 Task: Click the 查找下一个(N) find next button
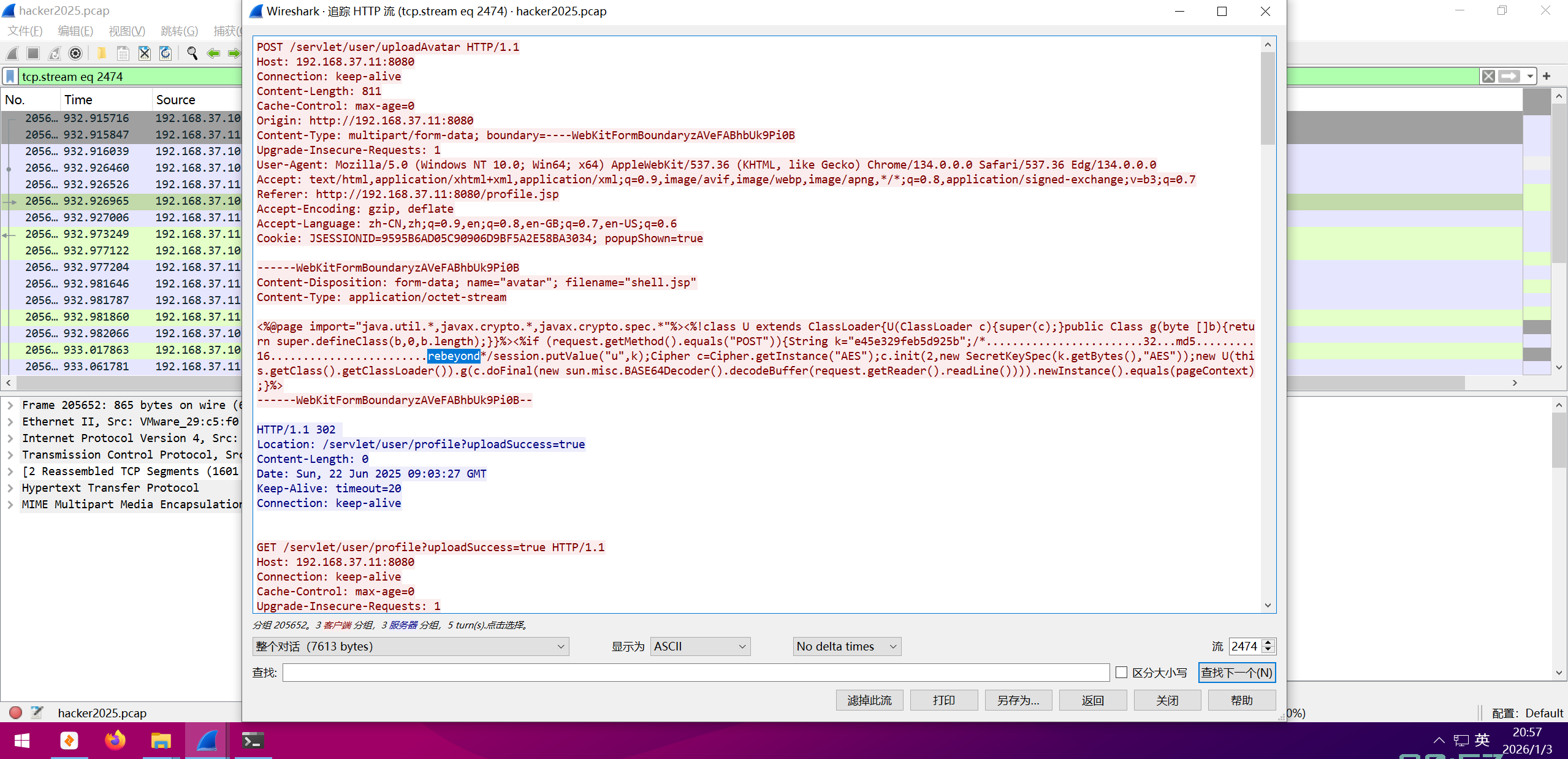pyautogui.click(x=1236, y=673)
